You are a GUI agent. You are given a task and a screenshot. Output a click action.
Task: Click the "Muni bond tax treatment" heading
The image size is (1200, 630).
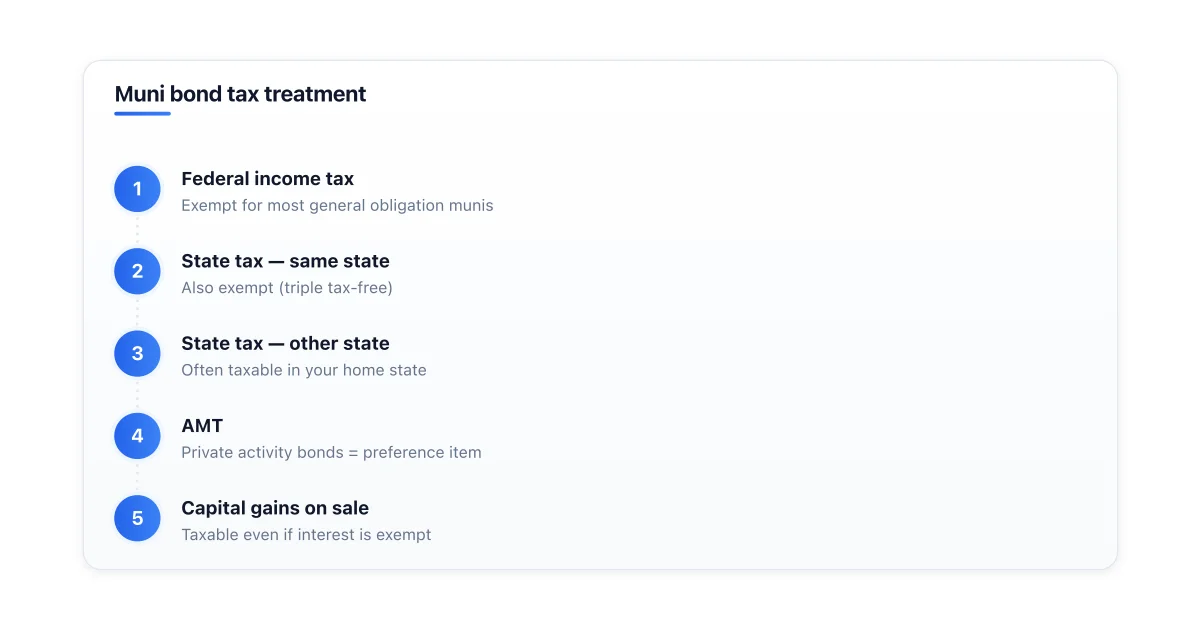(240, 94)
